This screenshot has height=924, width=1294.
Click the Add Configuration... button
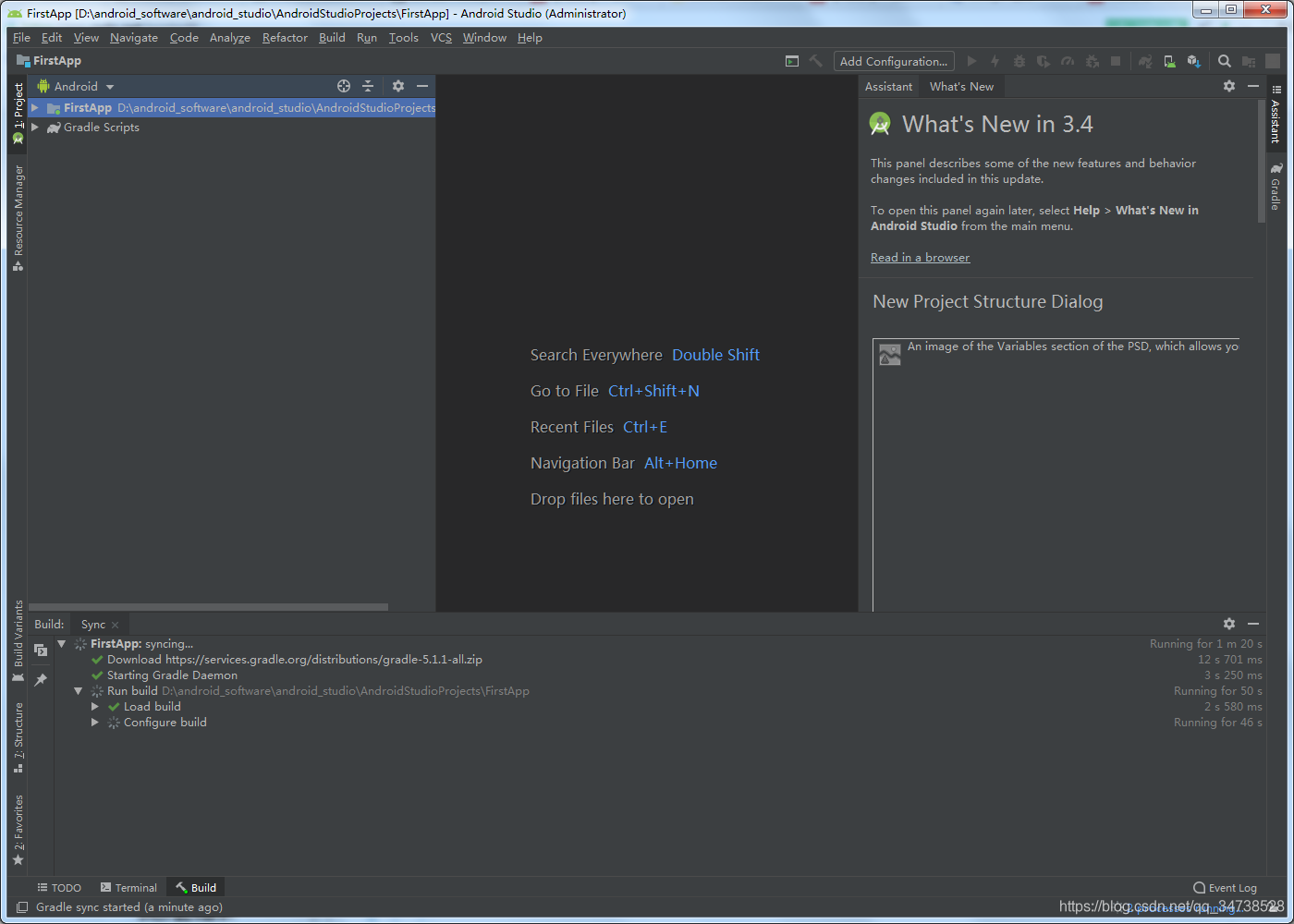tap(894, 61)
